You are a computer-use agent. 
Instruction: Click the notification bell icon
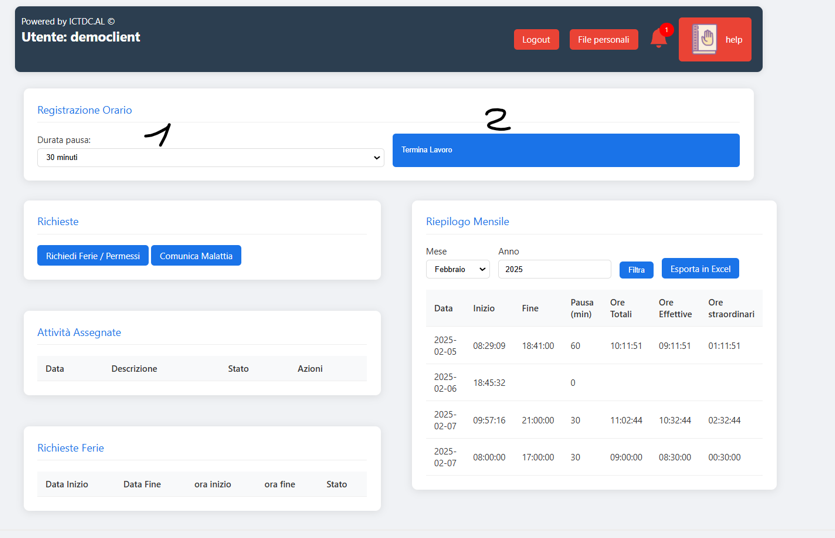(658, 40)
